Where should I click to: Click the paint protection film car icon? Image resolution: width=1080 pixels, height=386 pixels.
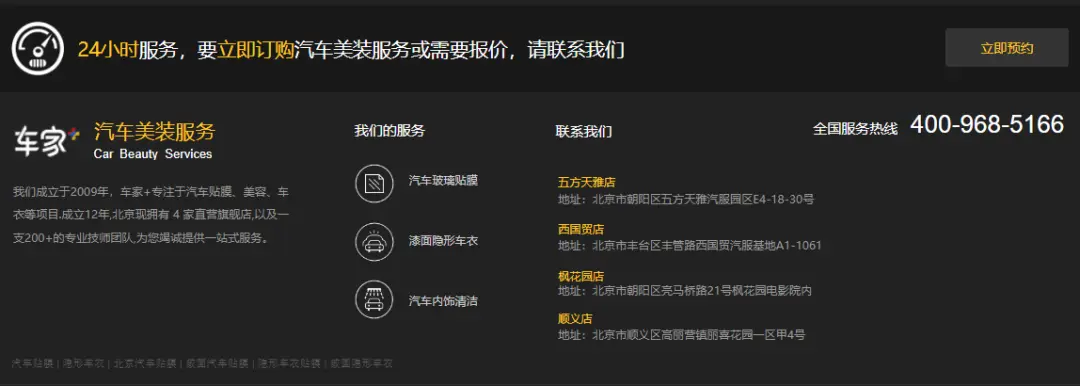374,242
